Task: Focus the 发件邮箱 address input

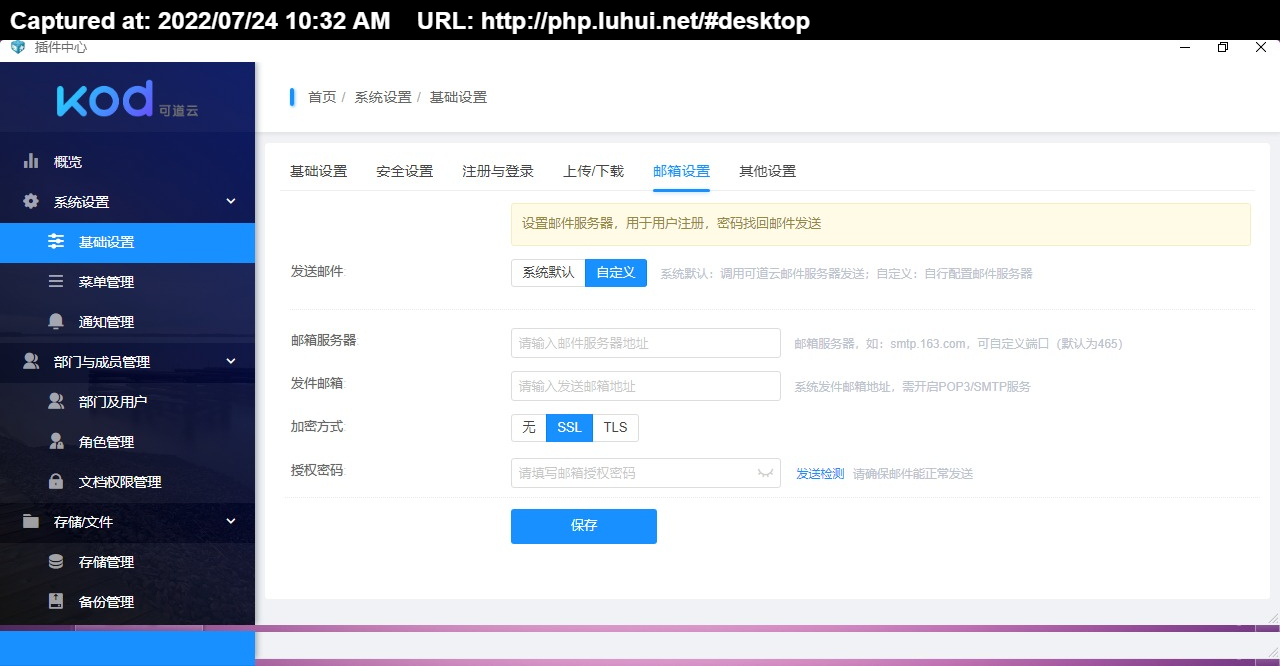Action: pos(646,386)
